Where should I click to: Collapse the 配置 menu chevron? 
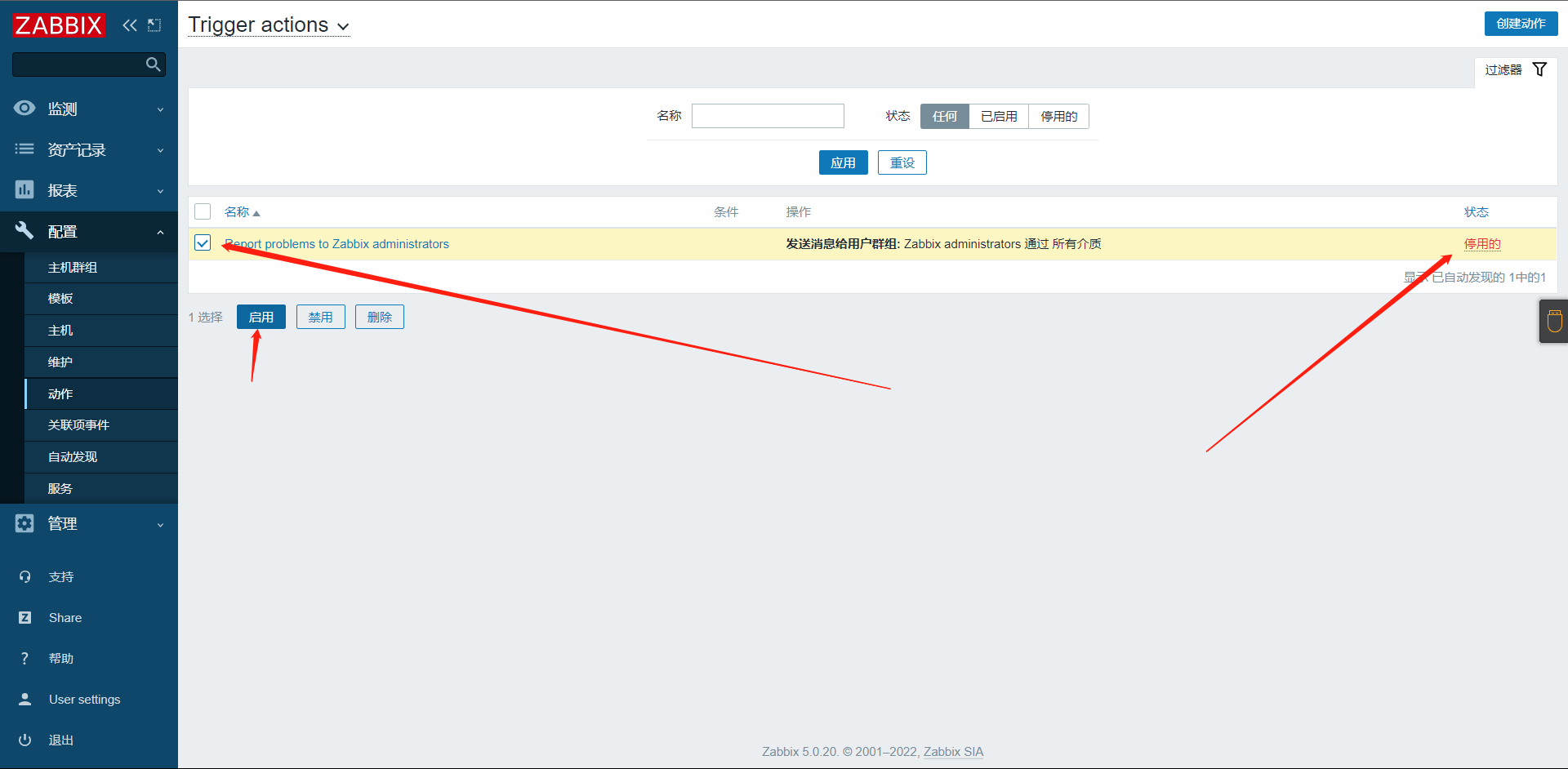coord(160,232)
